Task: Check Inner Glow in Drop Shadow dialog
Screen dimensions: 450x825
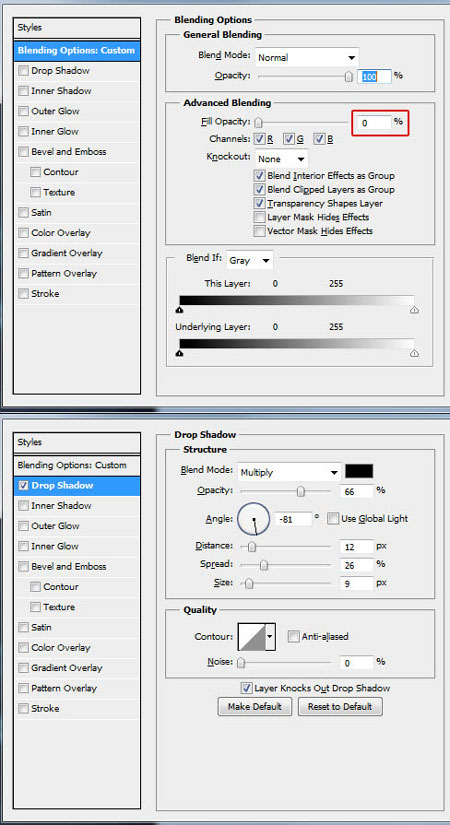Action: pos(23,546)
